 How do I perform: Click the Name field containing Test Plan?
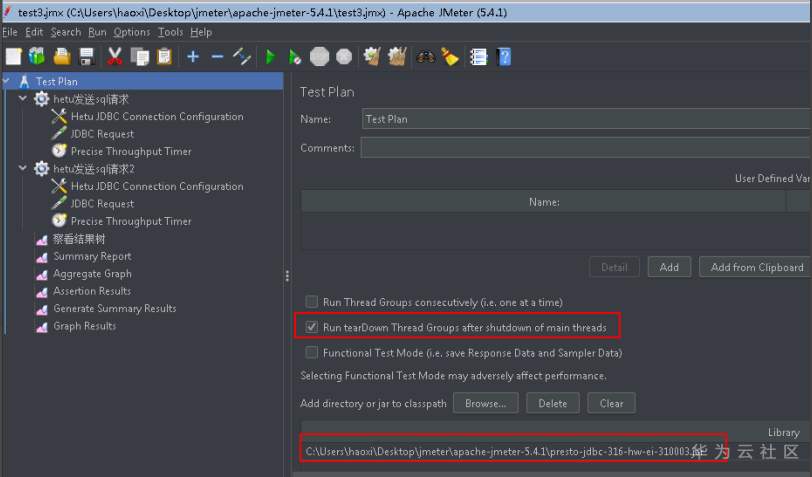(586, 119)
